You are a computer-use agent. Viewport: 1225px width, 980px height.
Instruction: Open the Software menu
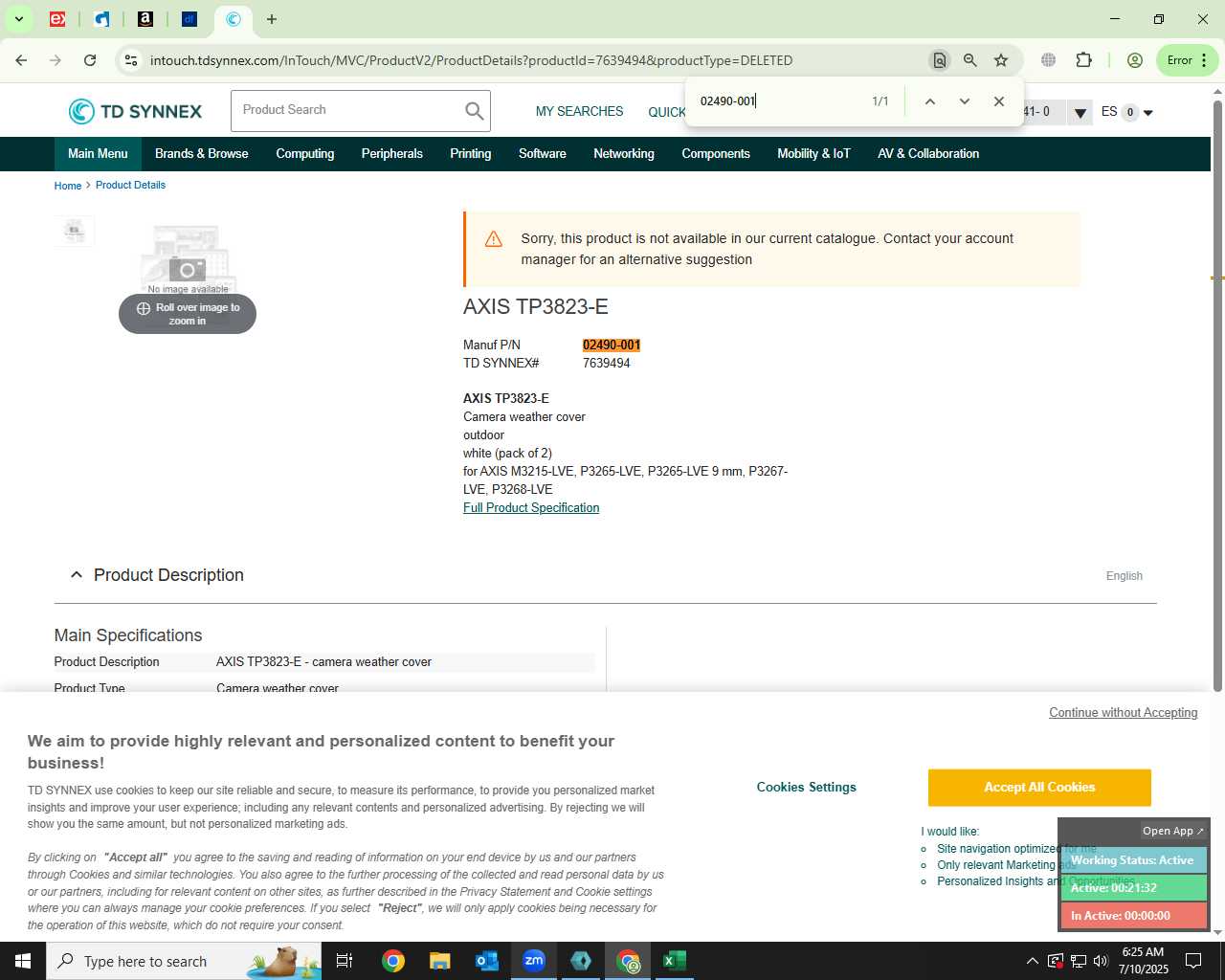[x=543, y=154]
